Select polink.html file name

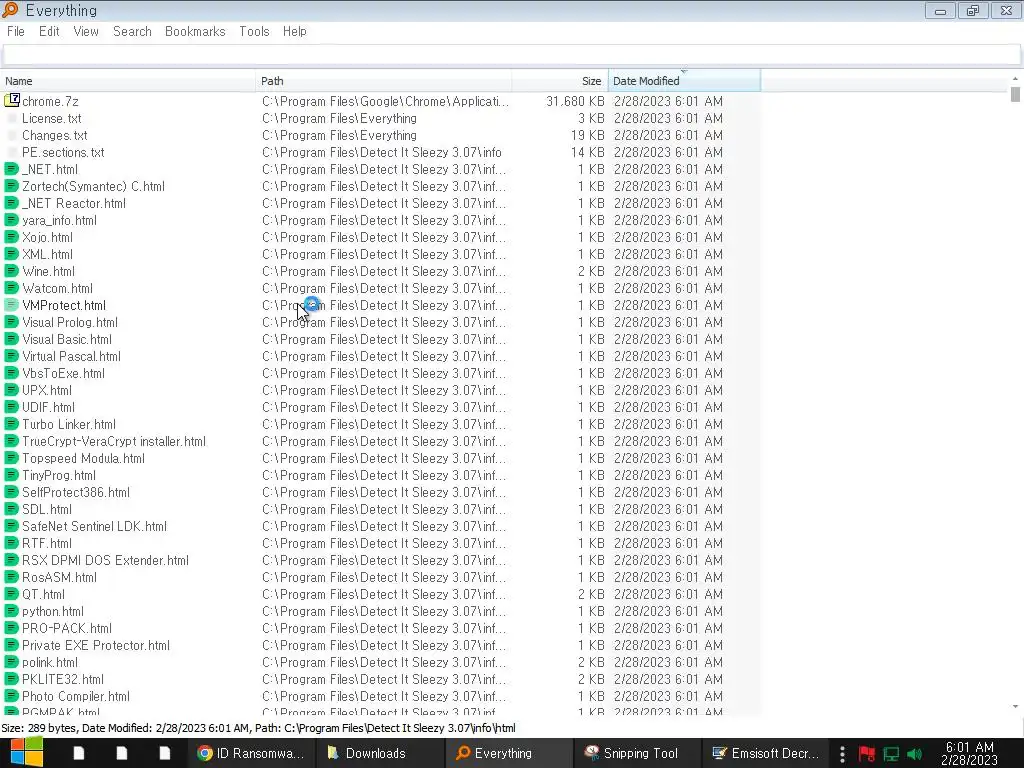(50, 662)
